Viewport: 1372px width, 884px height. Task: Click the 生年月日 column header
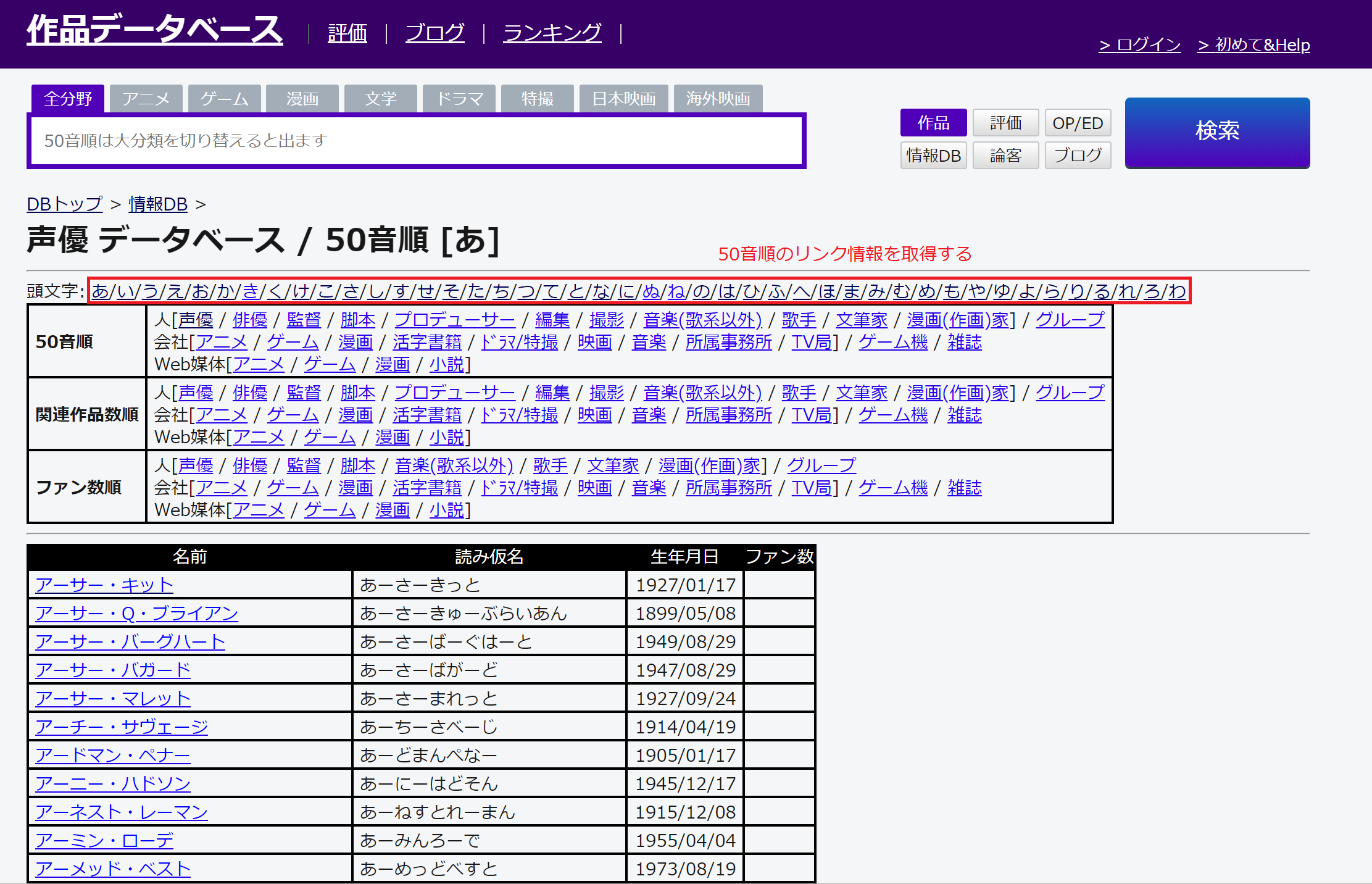tap(684, 557)
